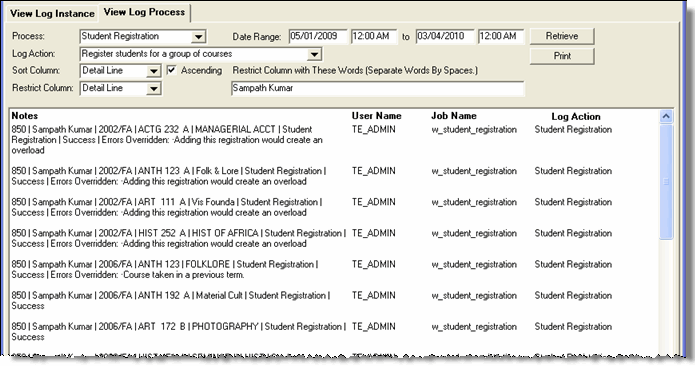Switch to the View Log Instance tab

coord(52,13)
